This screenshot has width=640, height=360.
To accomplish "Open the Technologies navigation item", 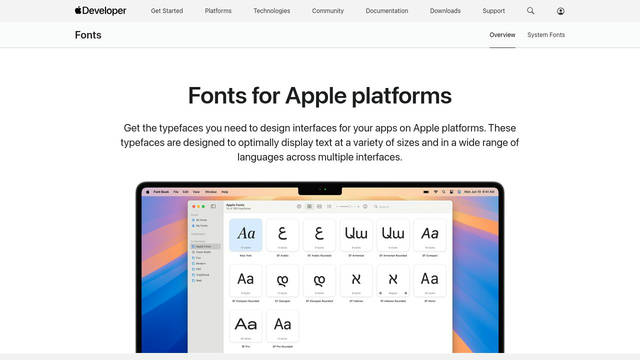I will tap(271, 11).
